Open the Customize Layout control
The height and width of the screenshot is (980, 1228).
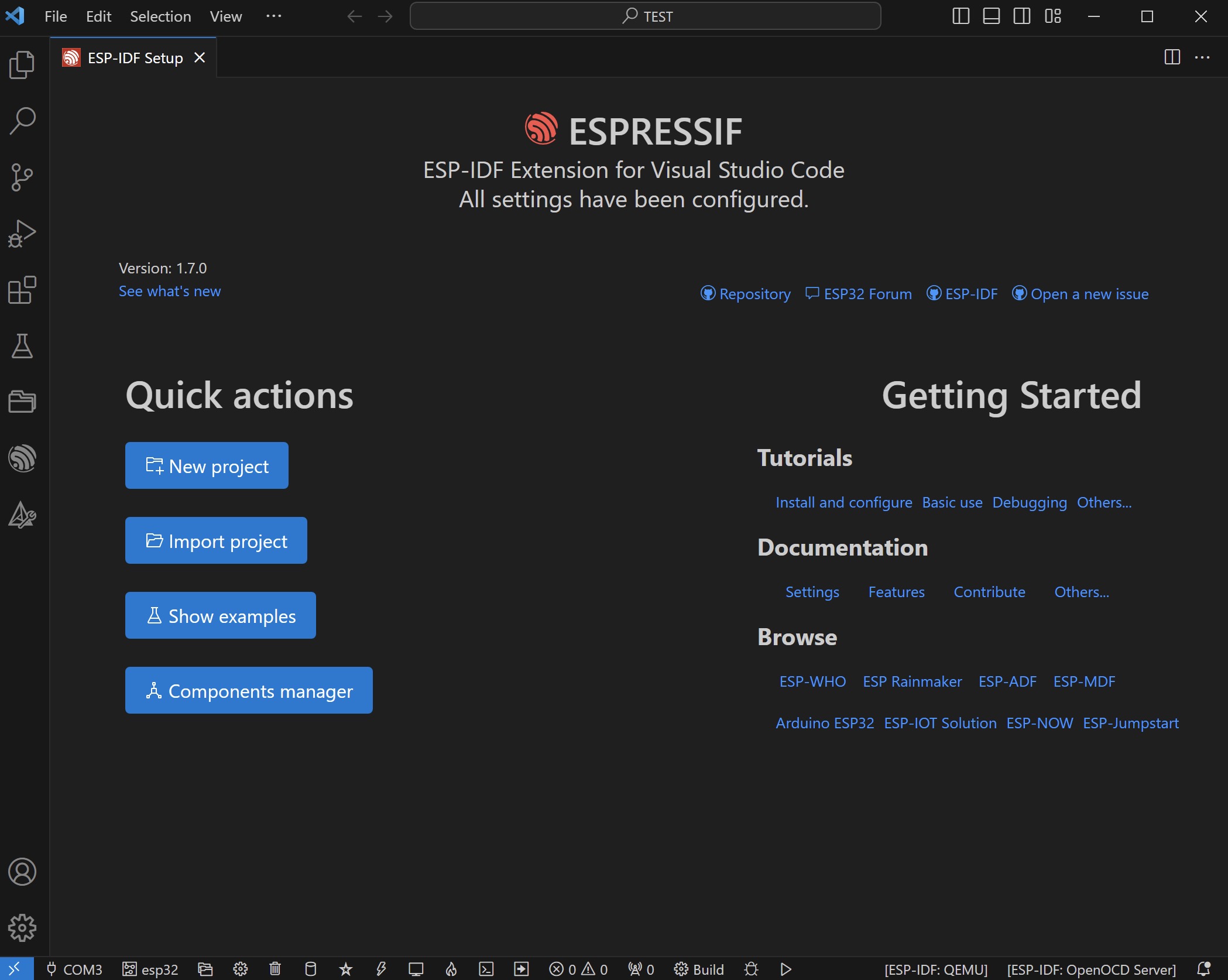point(1053,16)
